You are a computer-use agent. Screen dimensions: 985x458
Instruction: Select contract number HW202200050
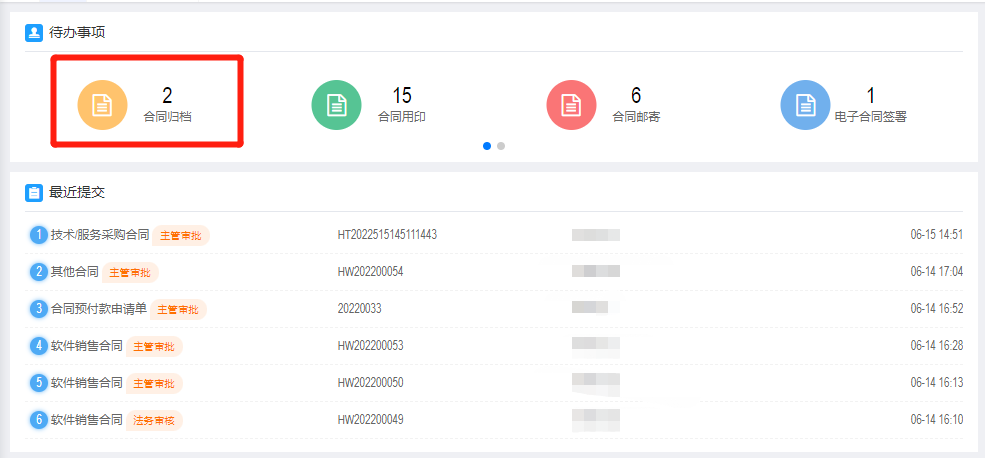pyautogui.click(x=370, y=382)
